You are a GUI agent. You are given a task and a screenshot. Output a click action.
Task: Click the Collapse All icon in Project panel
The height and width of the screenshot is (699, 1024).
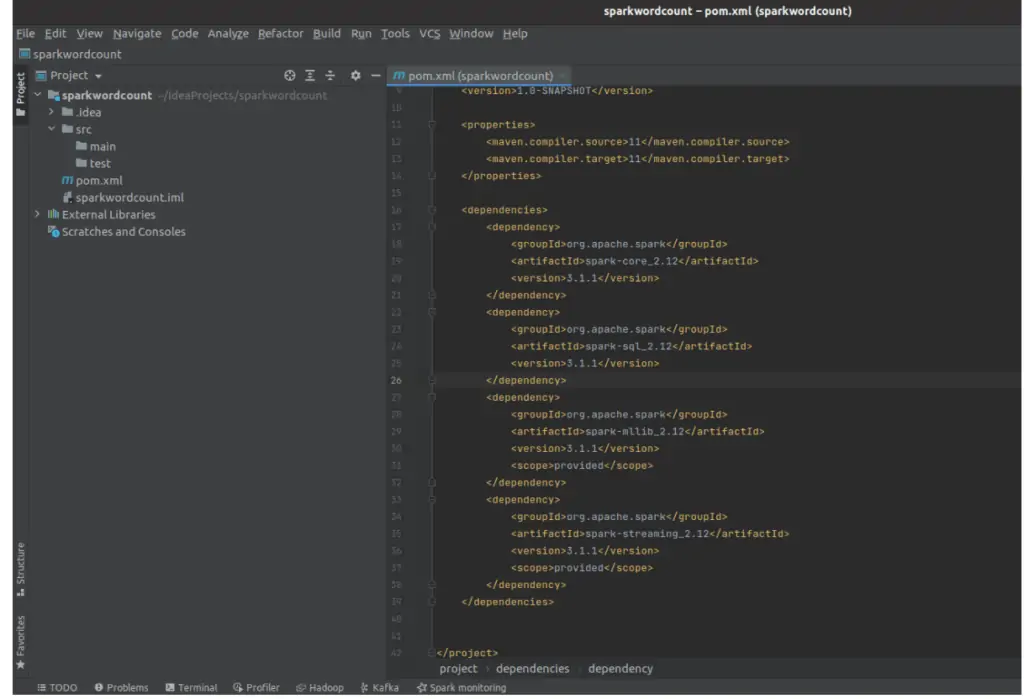coord(330,76)
